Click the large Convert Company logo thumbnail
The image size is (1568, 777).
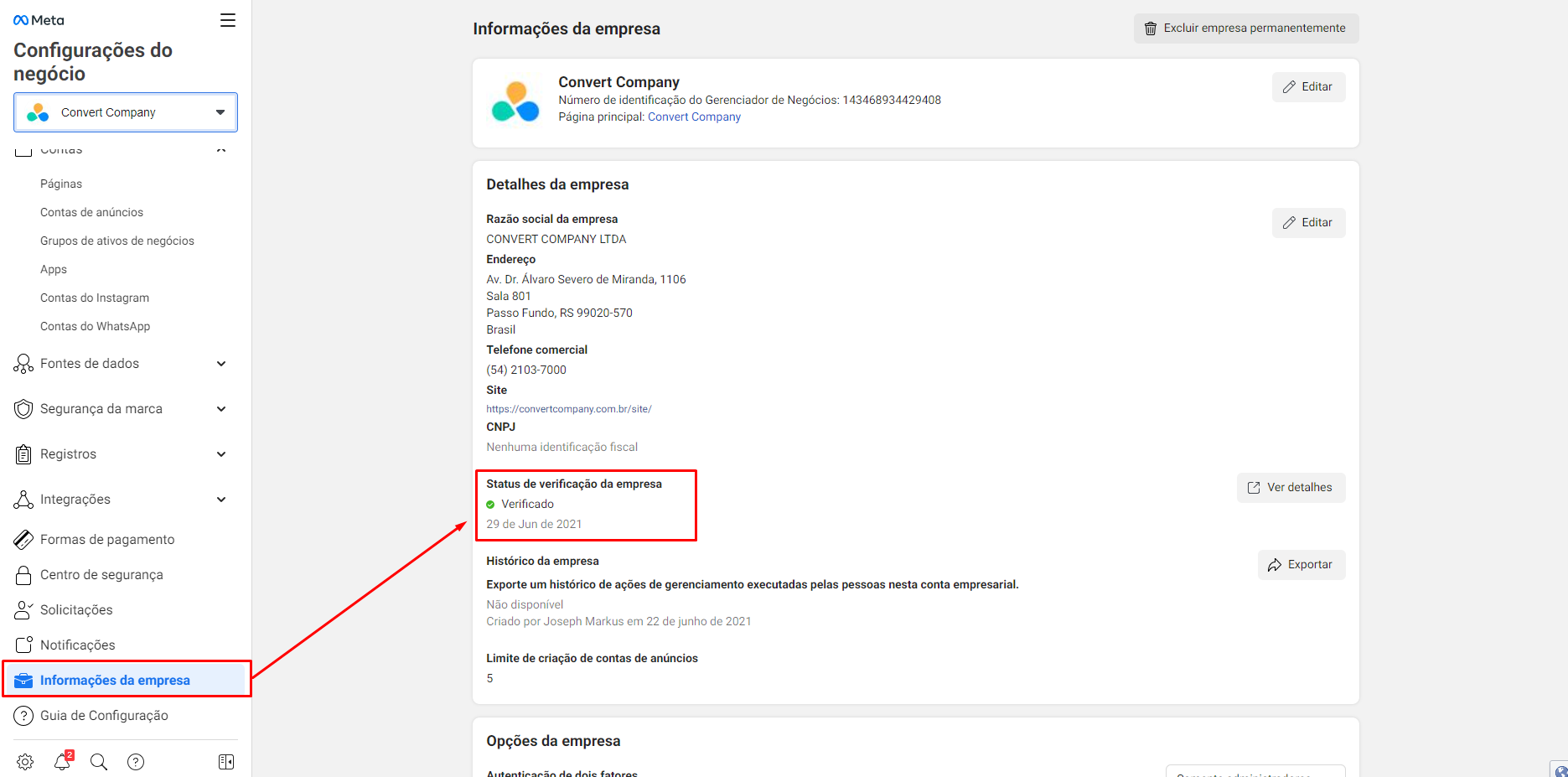tap(515, 101)
